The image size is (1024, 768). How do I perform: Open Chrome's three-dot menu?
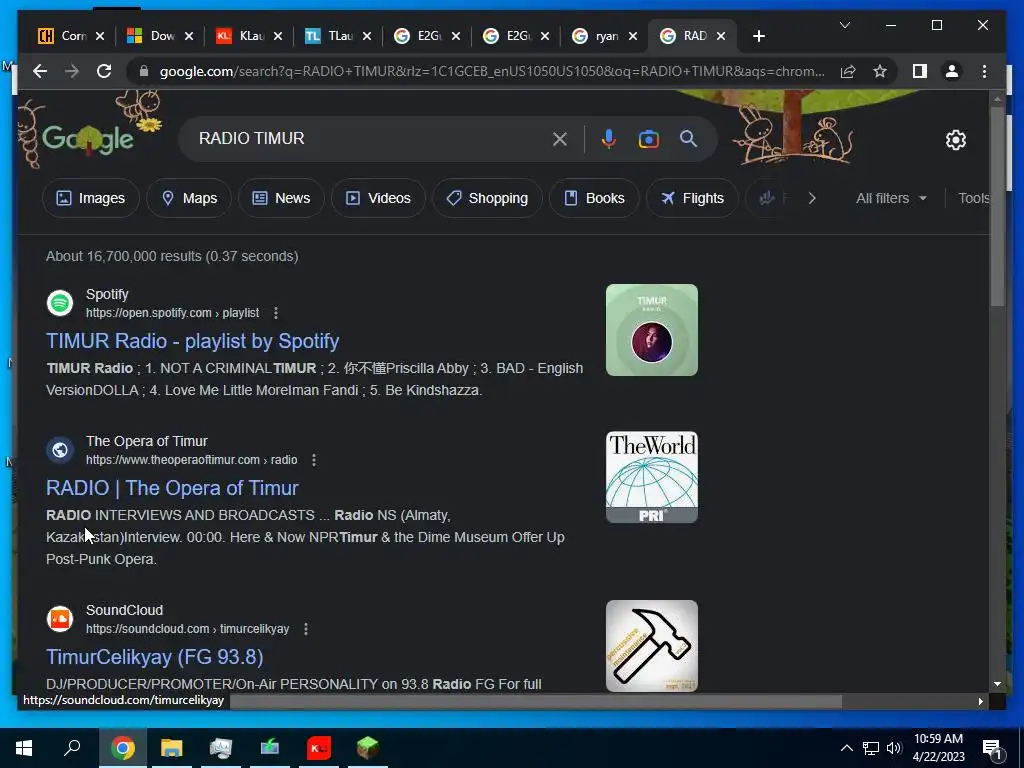pos(984,71)
